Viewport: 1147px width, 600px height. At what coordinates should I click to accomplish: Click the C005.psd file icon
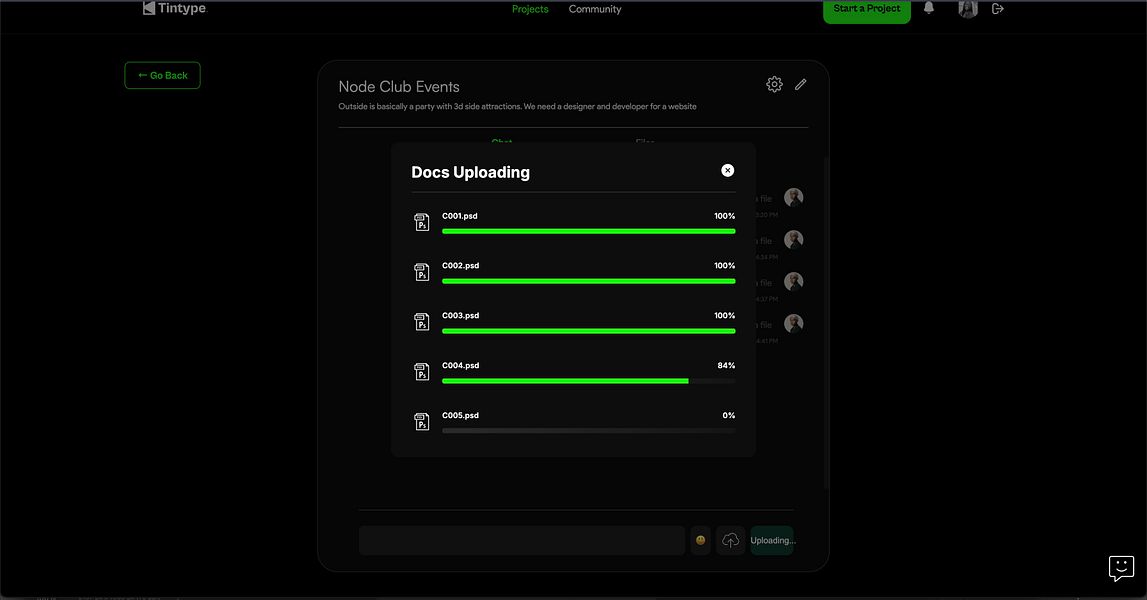[x=422, y=421]
